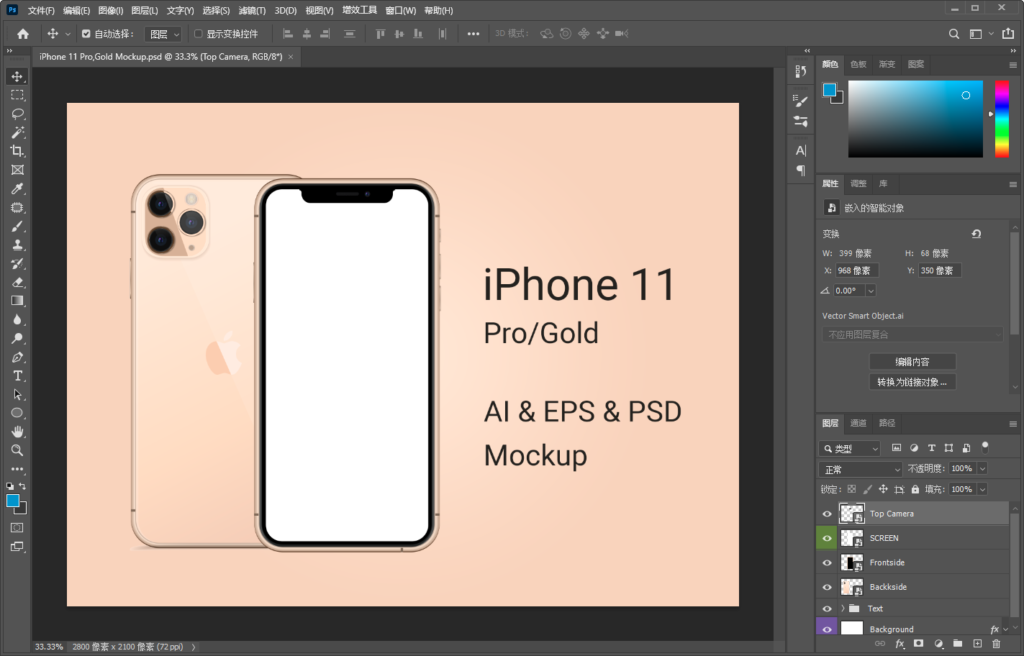Hide the Top Camera layer
Image resolution: width=1024 pixels, height=656 pixels.
click(827, 514)
